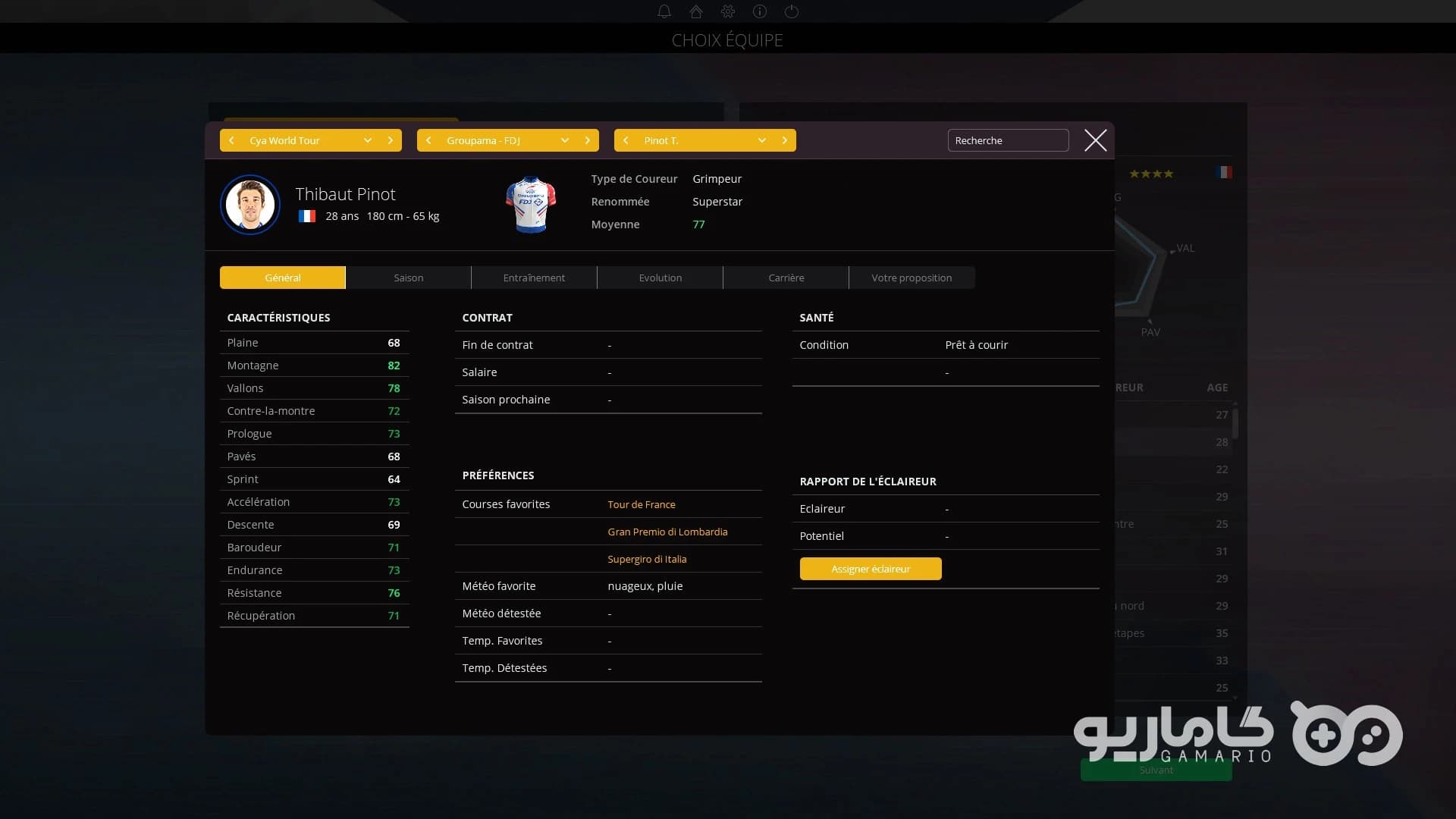This screenshot has height=819, width=1456.
Task: Switch to the Evolution tab
Action: [661, 278]
